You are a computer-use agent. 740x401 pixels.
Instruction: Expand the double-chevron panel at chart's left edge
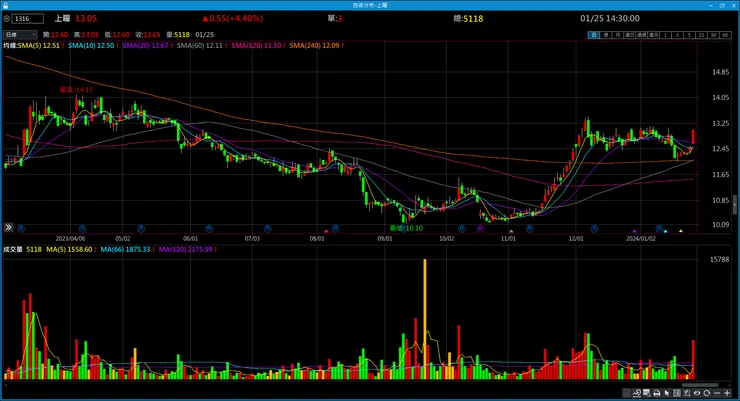click(x=8, y=227)
